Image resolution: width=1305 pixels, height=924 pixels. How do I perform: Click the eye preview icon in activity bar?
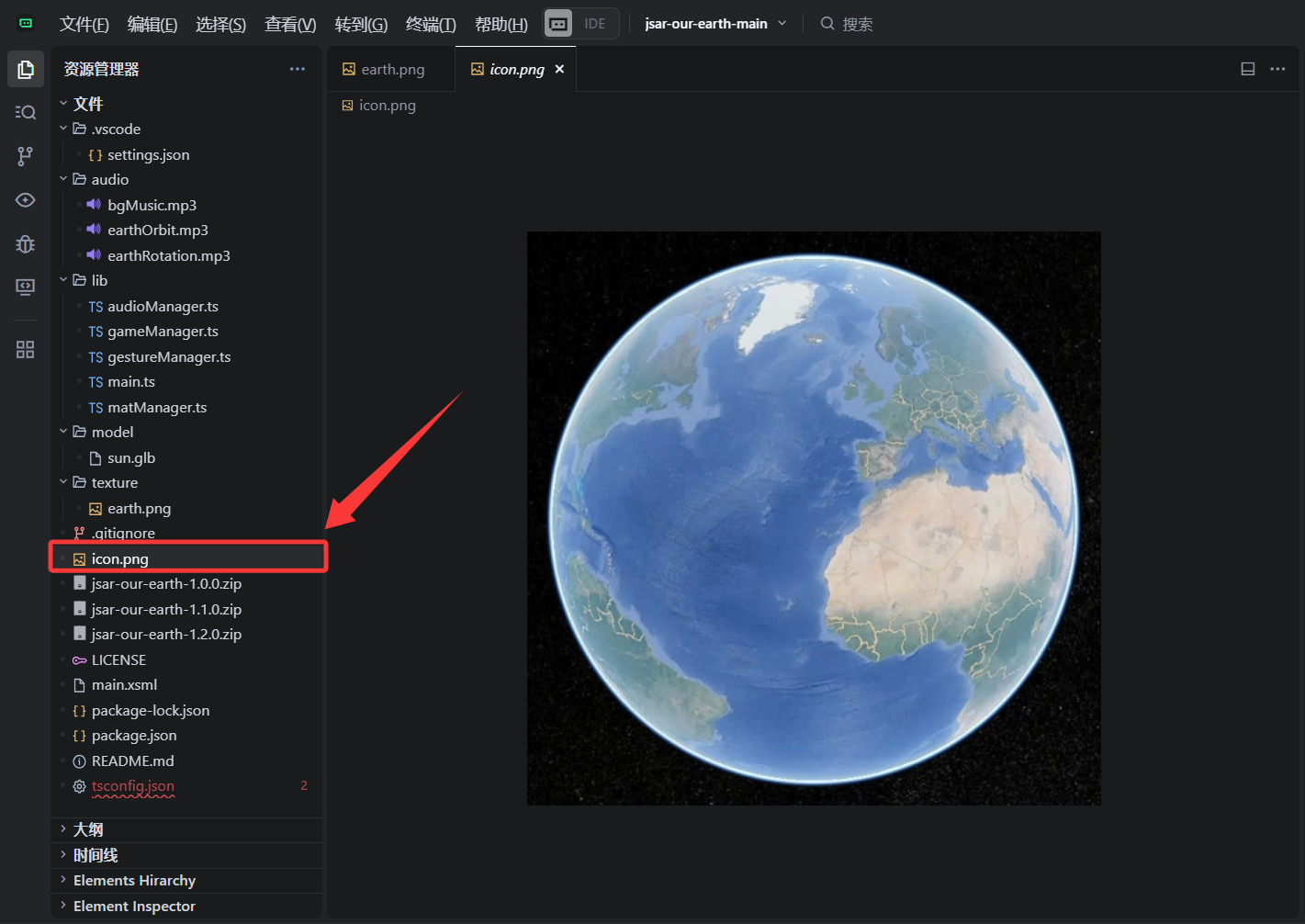point(26,200)
